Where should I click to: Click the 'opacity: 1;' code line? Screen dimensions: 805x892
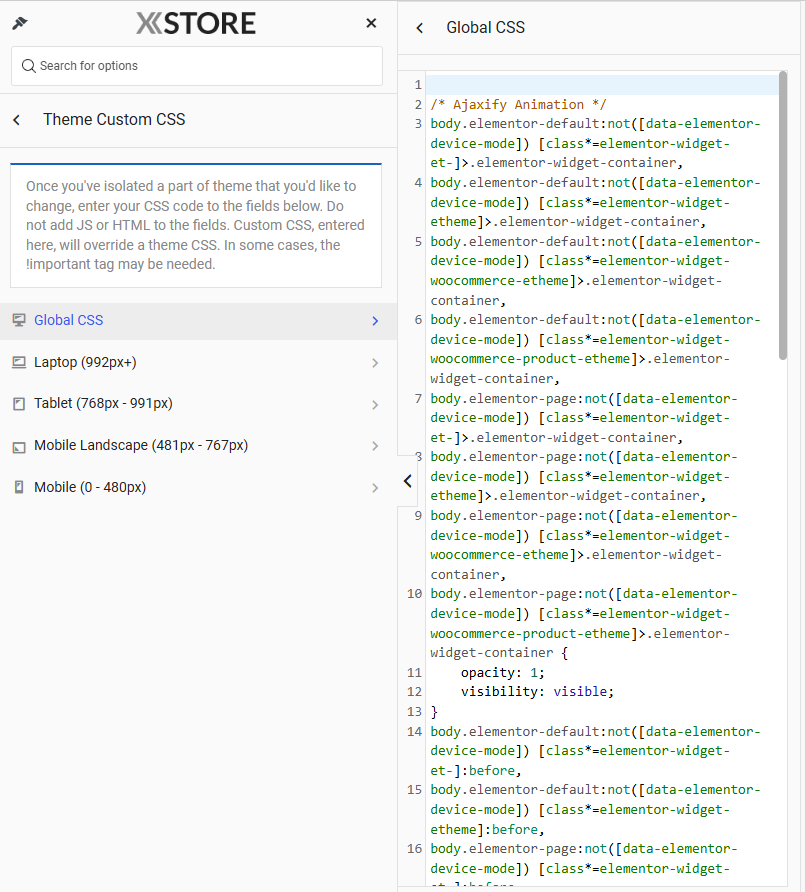click(502, 672)
